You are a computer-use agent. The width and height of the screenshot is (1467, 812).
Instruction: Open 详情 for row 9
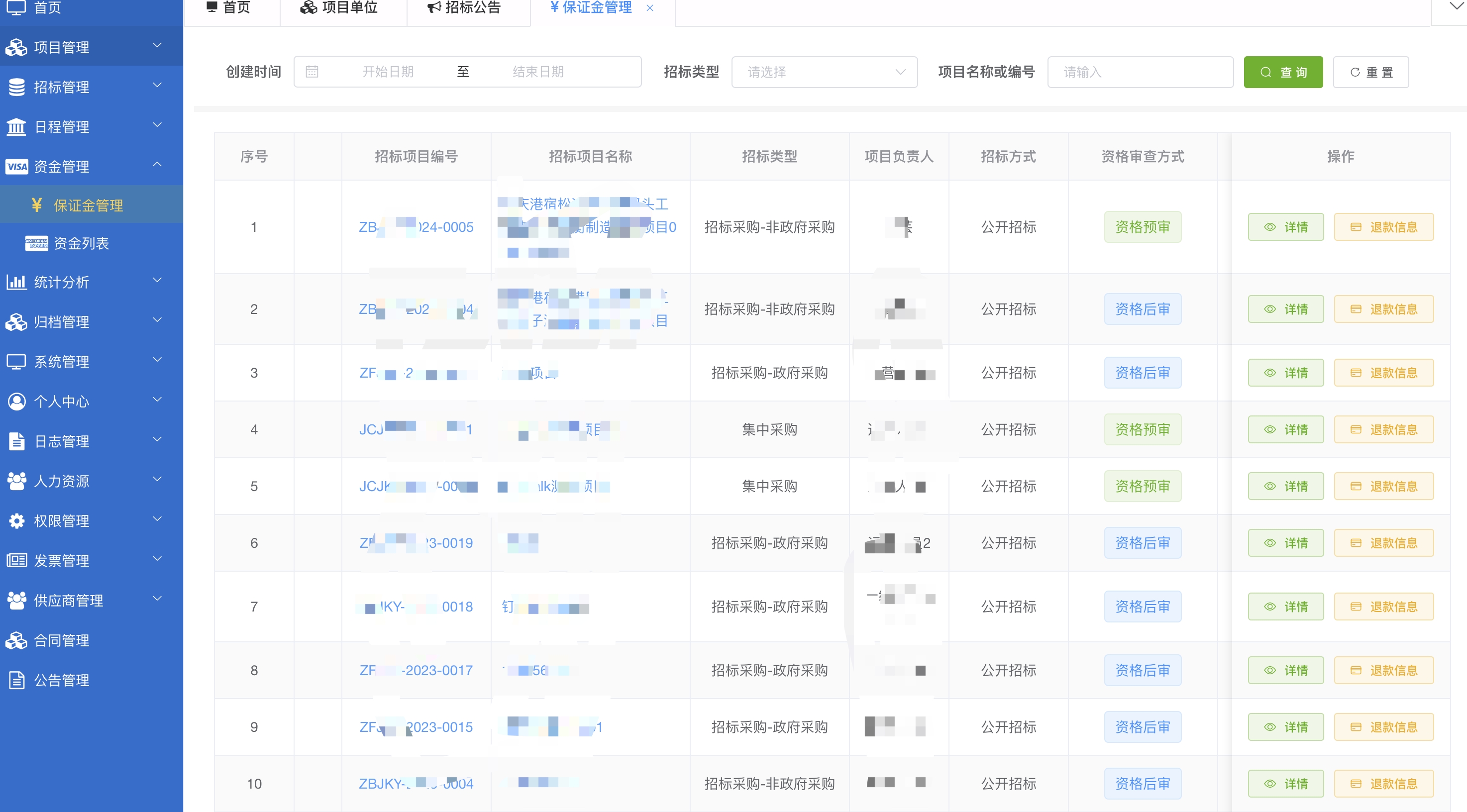pos(1286,727)
